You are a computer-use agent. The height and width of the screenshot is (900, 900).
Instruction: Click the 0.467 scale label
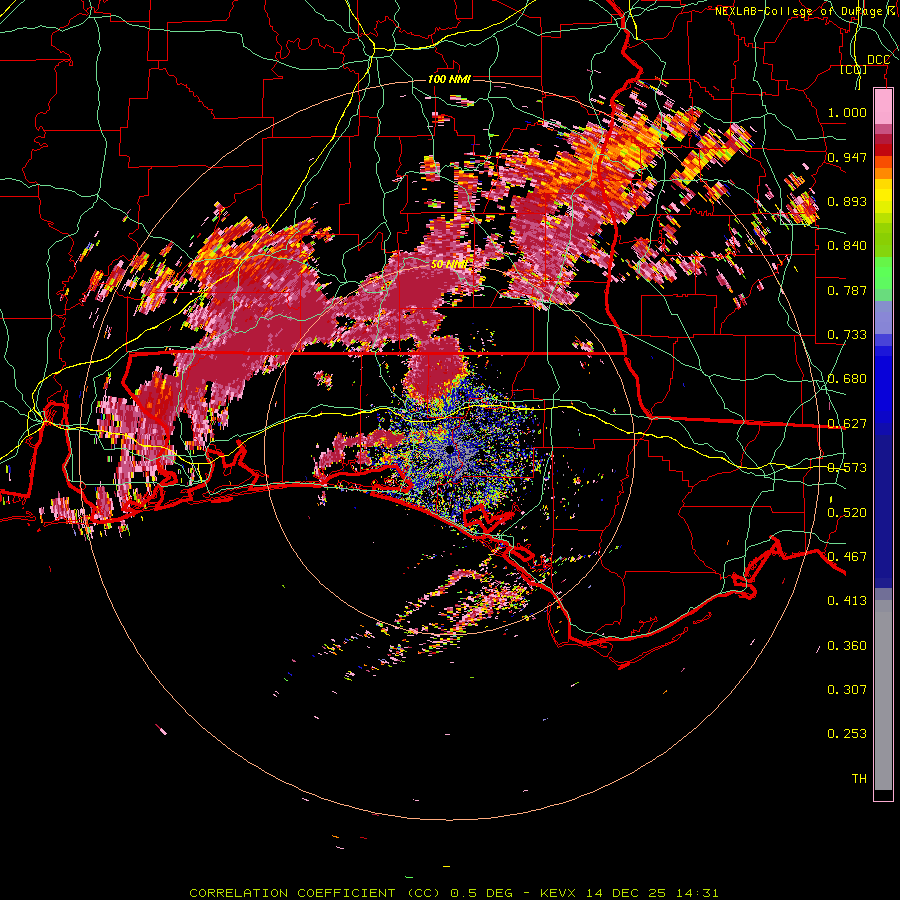847,557
